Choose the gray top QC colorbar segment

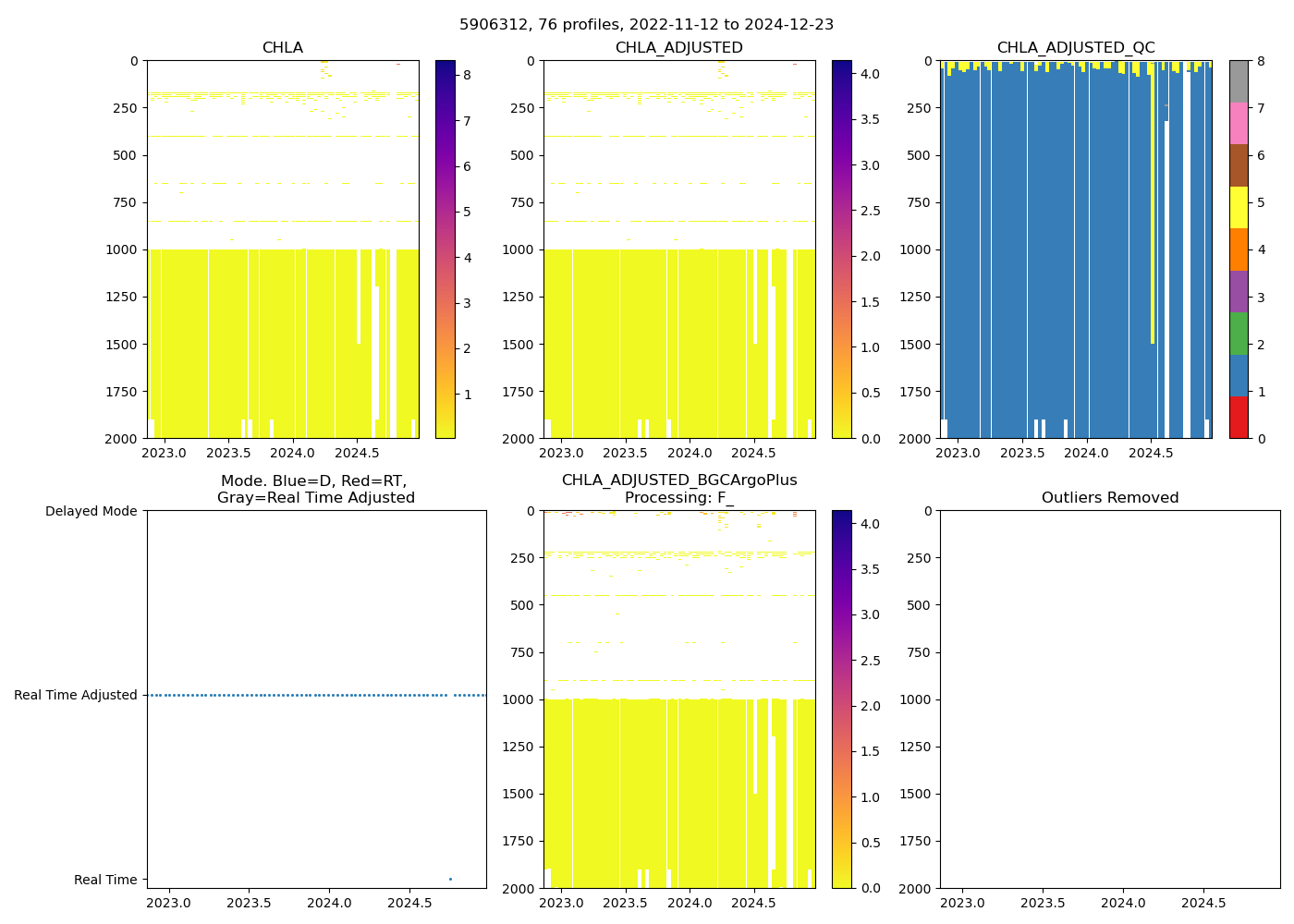coord(1239,81)
